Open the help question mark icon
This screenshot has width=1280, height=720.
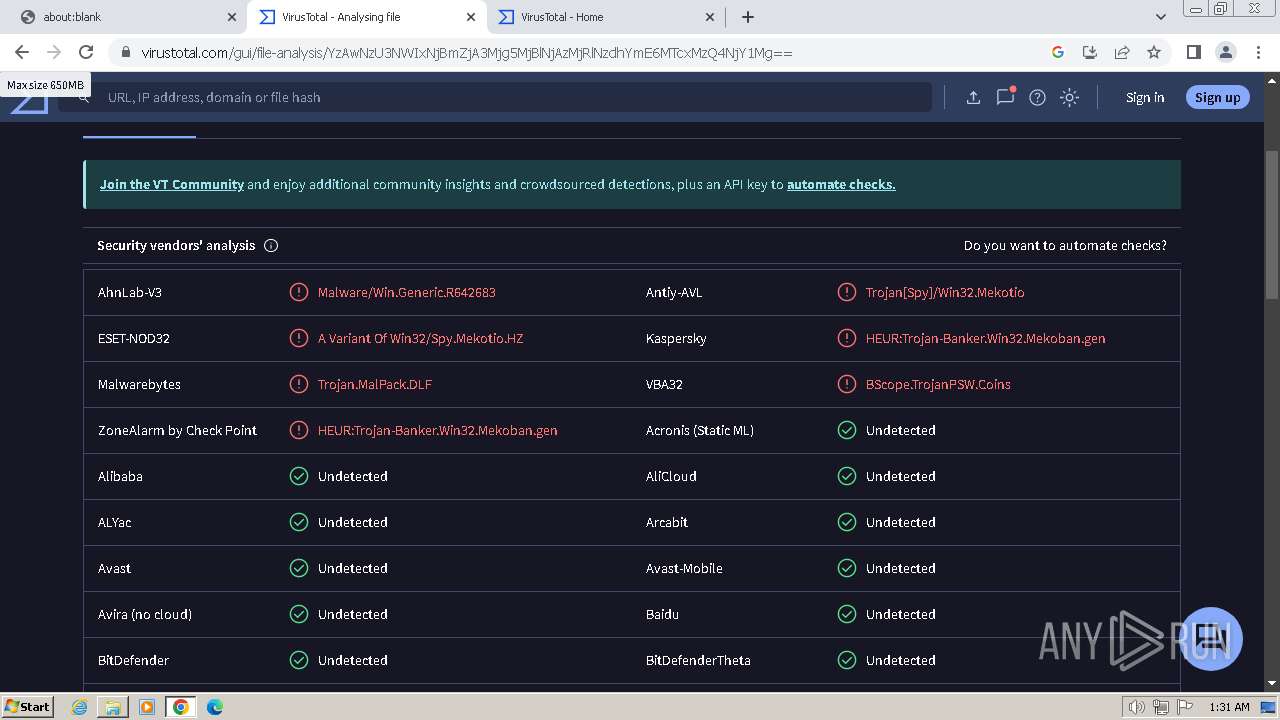(1037, 97)
